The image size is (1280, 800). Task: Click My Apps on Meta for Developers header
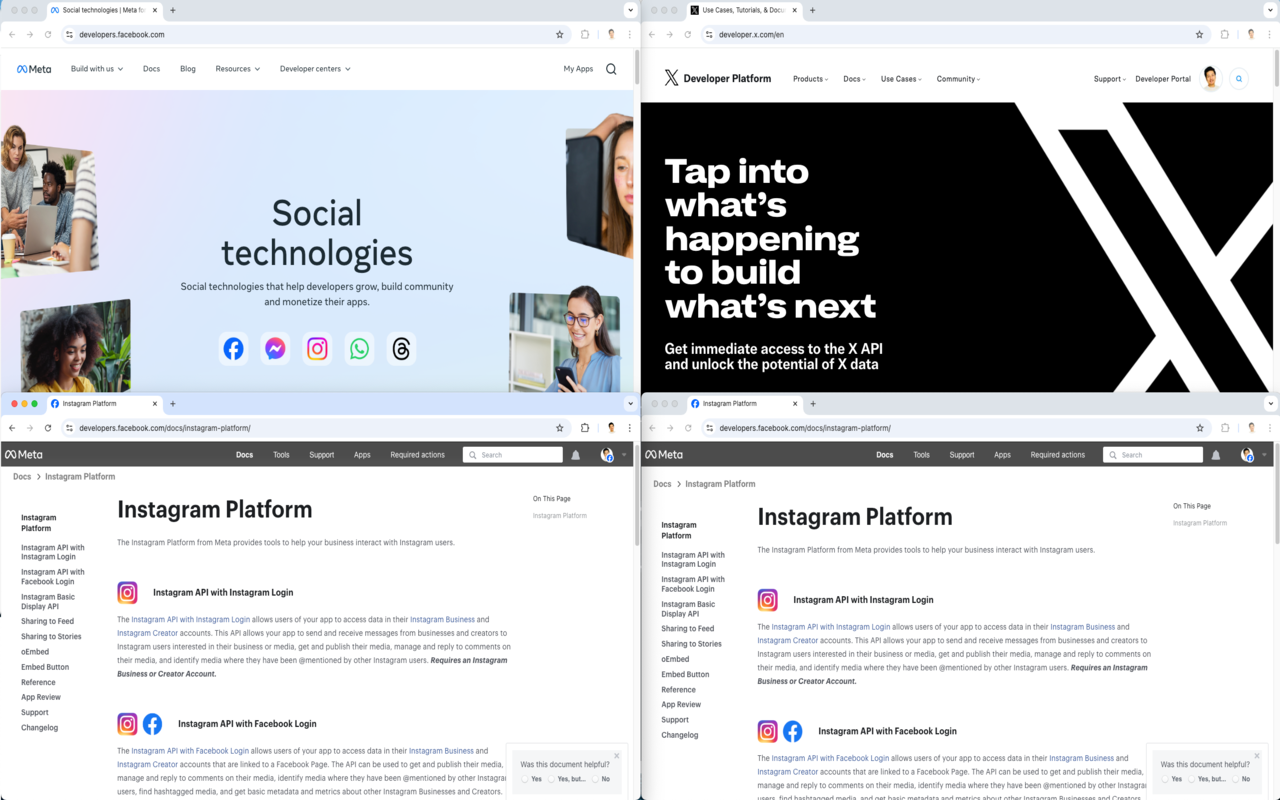pos(578,69)
